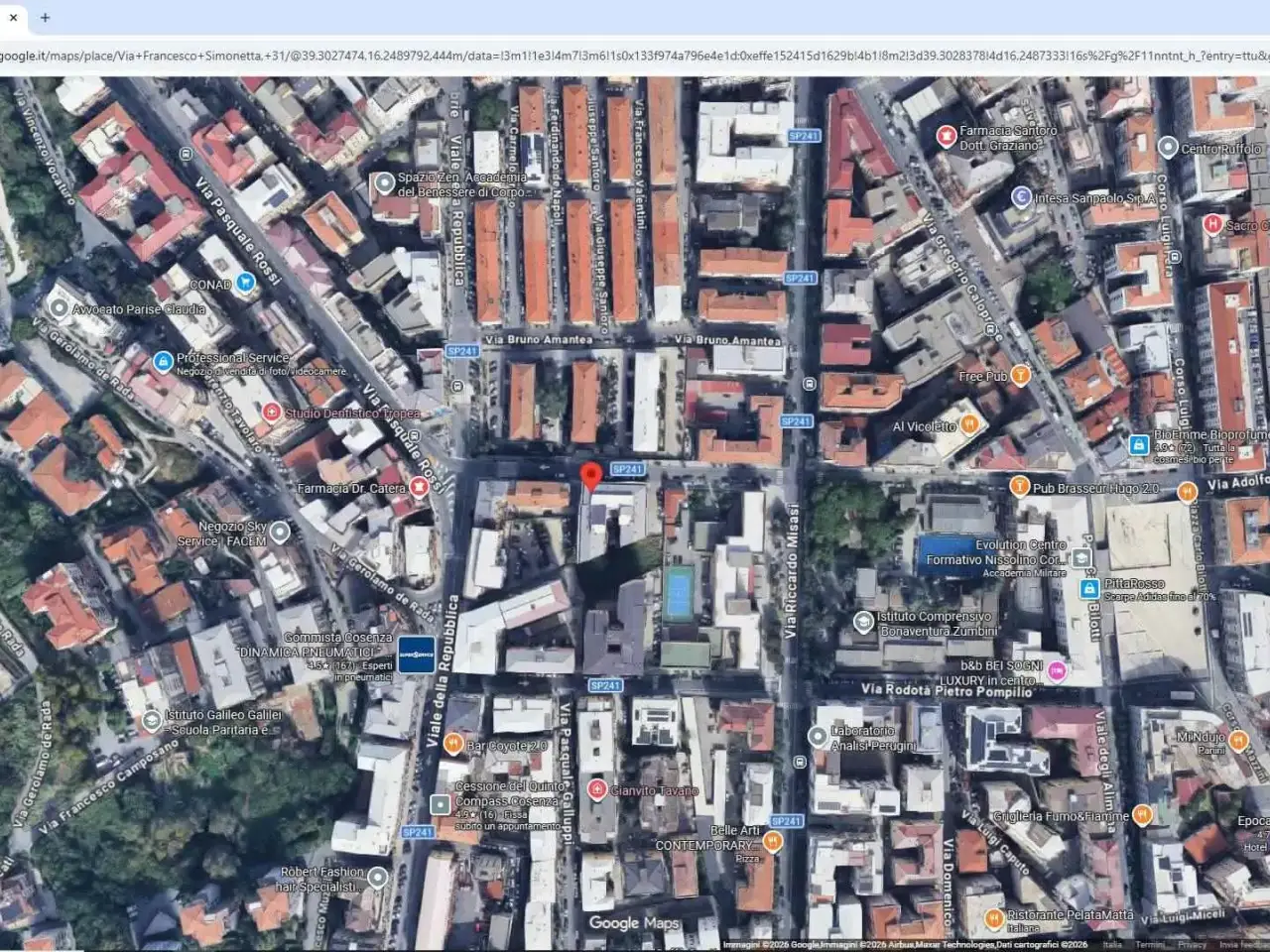Image resolution: width=1270 pixels, height=952 pixels.
Task: Open the Privacy footer link
Action: pyautogui.click(x=1192, y=945)
